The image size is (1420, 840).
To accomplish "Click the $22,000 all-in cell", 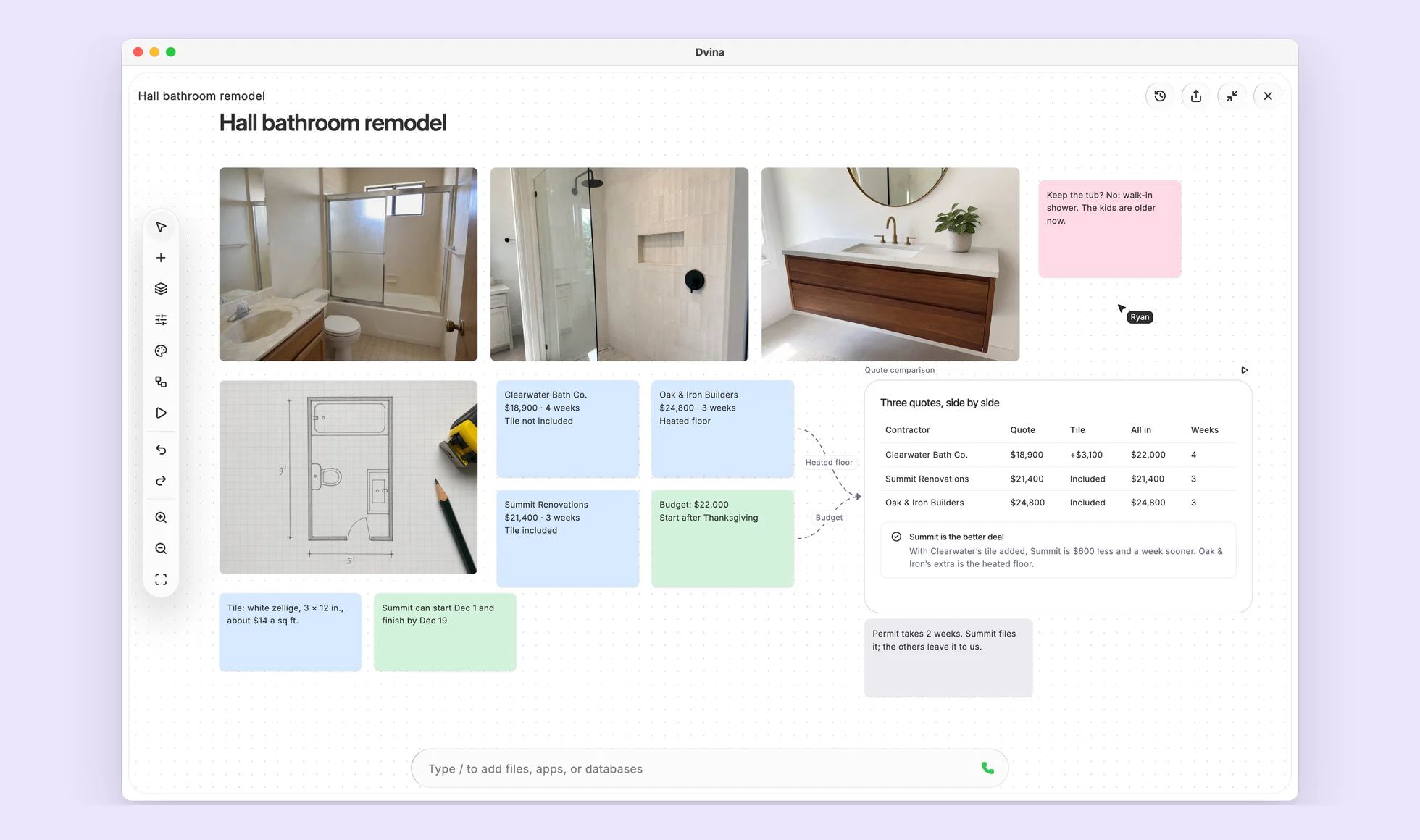I will tap(1148, 455).
